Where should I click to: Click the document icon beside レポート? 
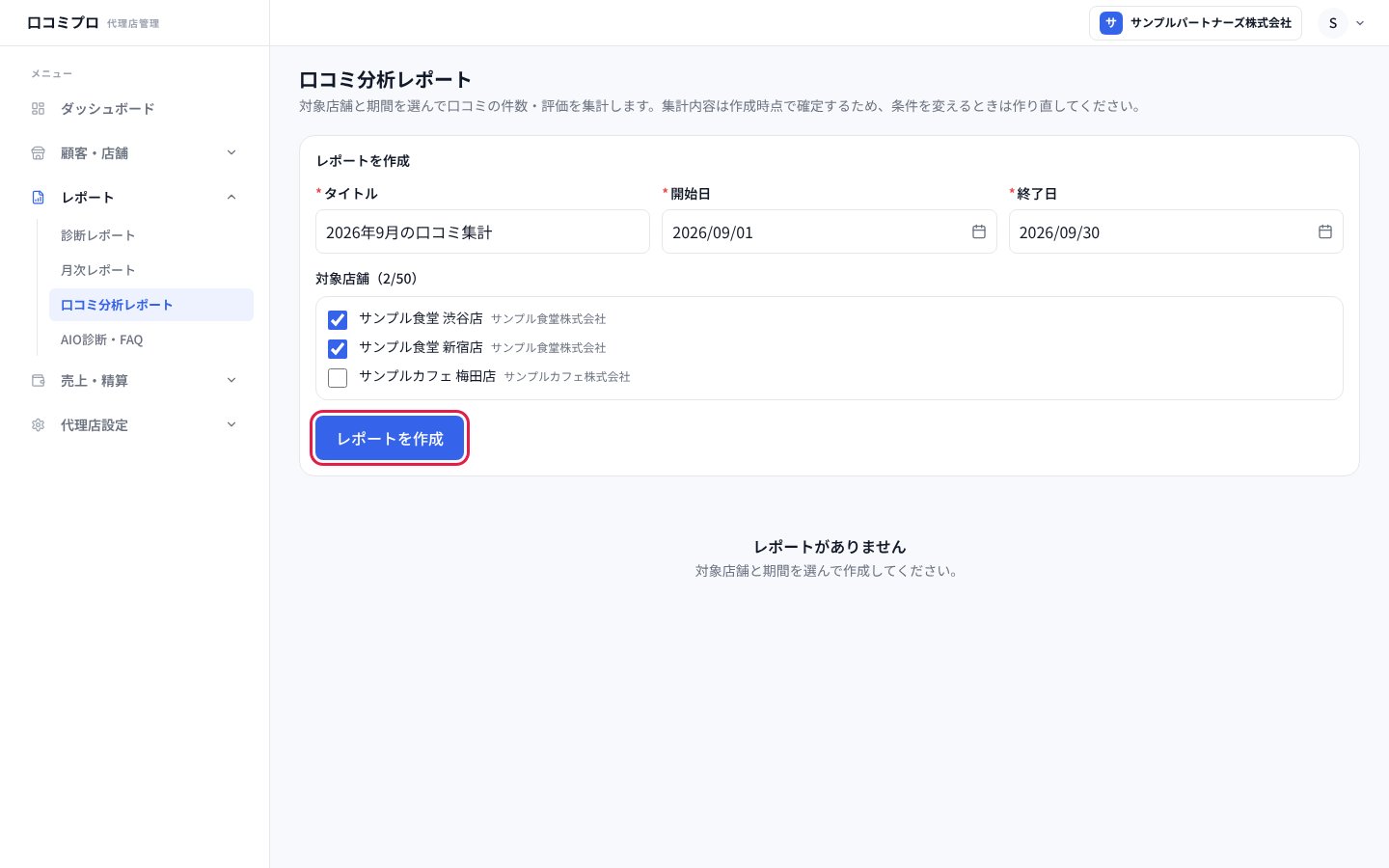(39, 198)
